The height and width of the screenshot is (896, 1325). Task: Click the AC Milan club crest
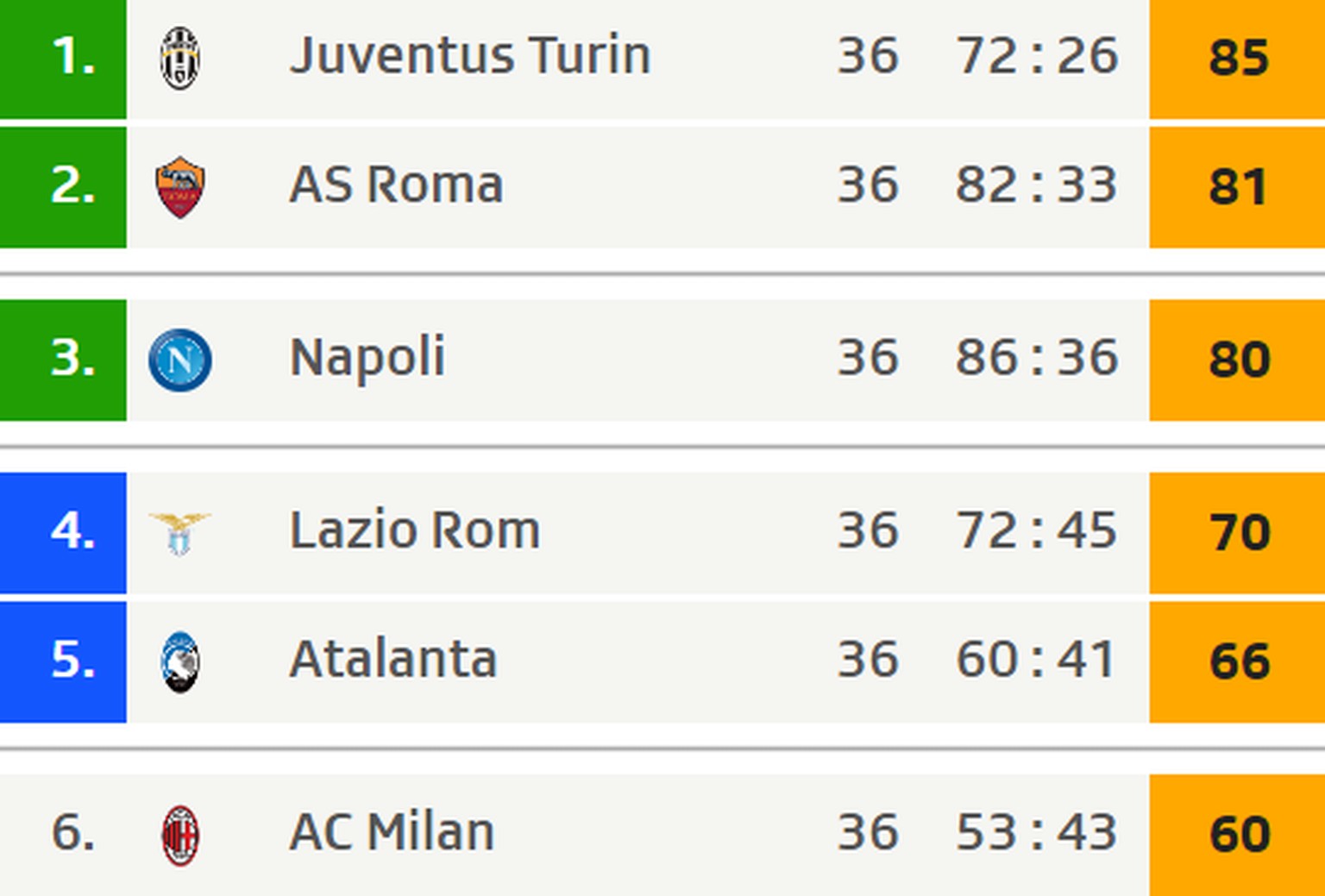point(180,835)
